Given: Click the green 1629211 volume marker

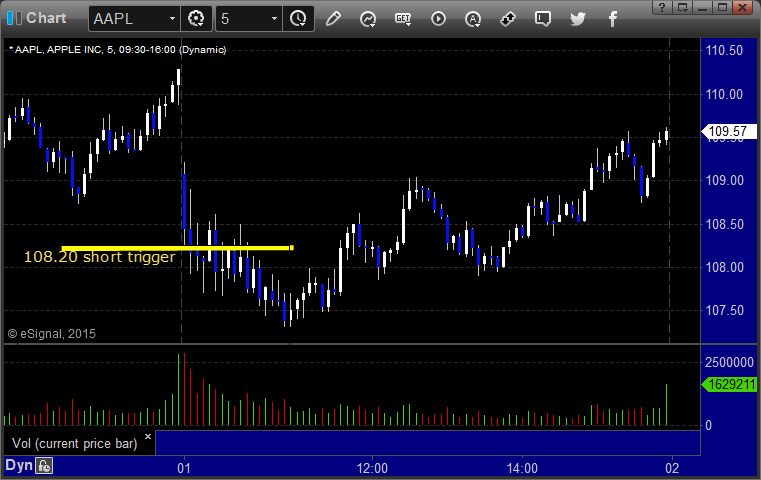Looking at the screenshot, I should coord(729,385).
